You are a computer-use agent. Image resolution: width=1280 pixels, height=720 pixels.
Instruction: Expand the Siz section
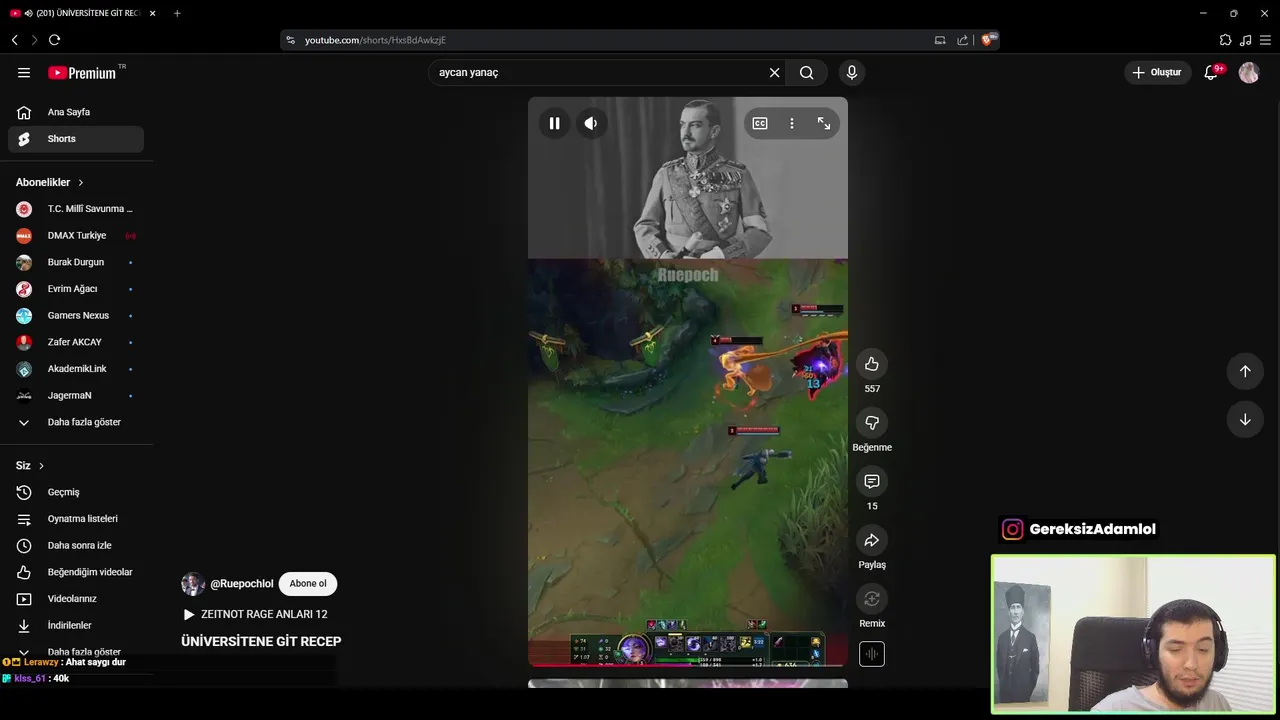tap(30, 466)
